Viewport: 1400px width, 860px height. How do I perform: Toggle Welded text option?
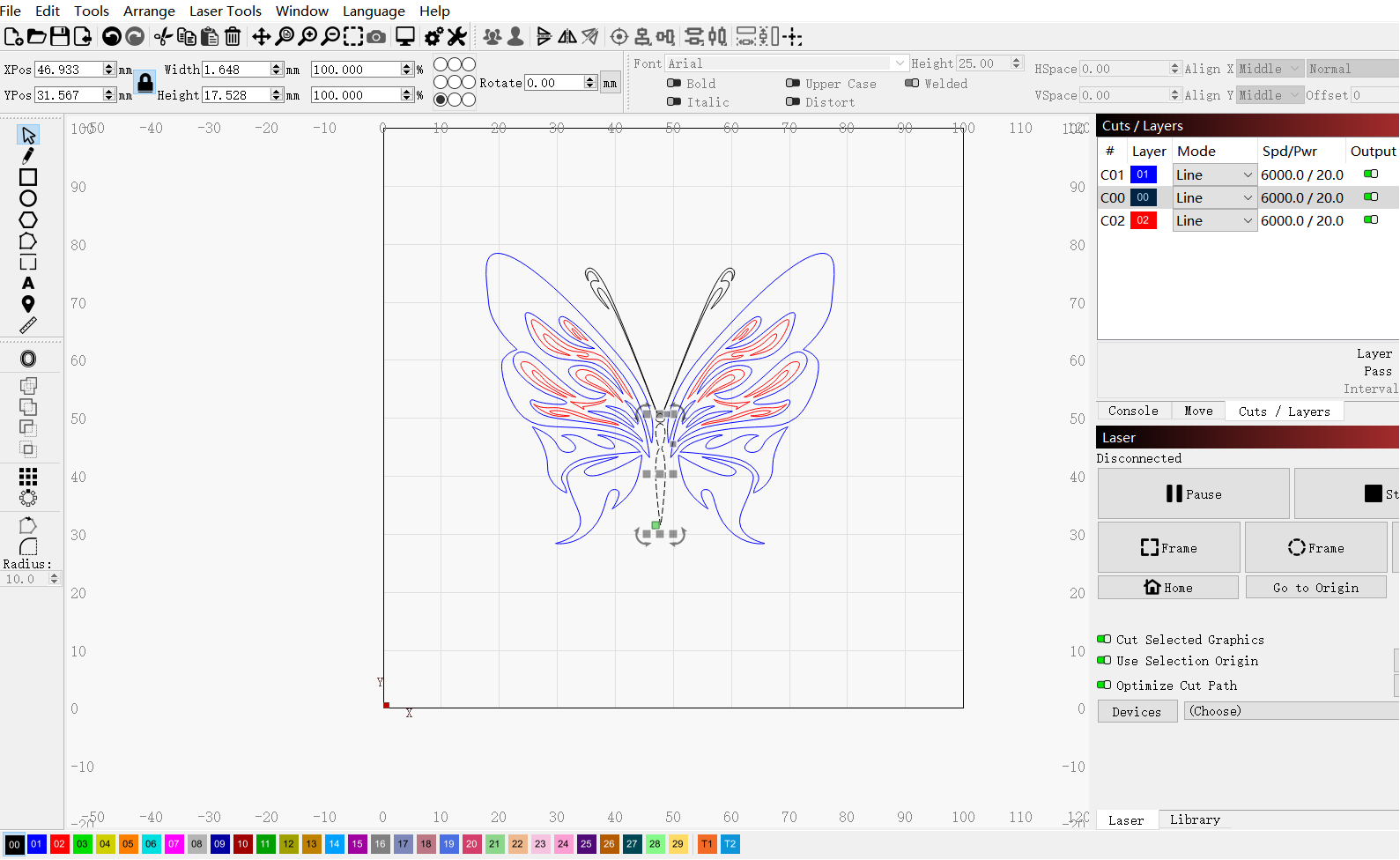[912, 84]
